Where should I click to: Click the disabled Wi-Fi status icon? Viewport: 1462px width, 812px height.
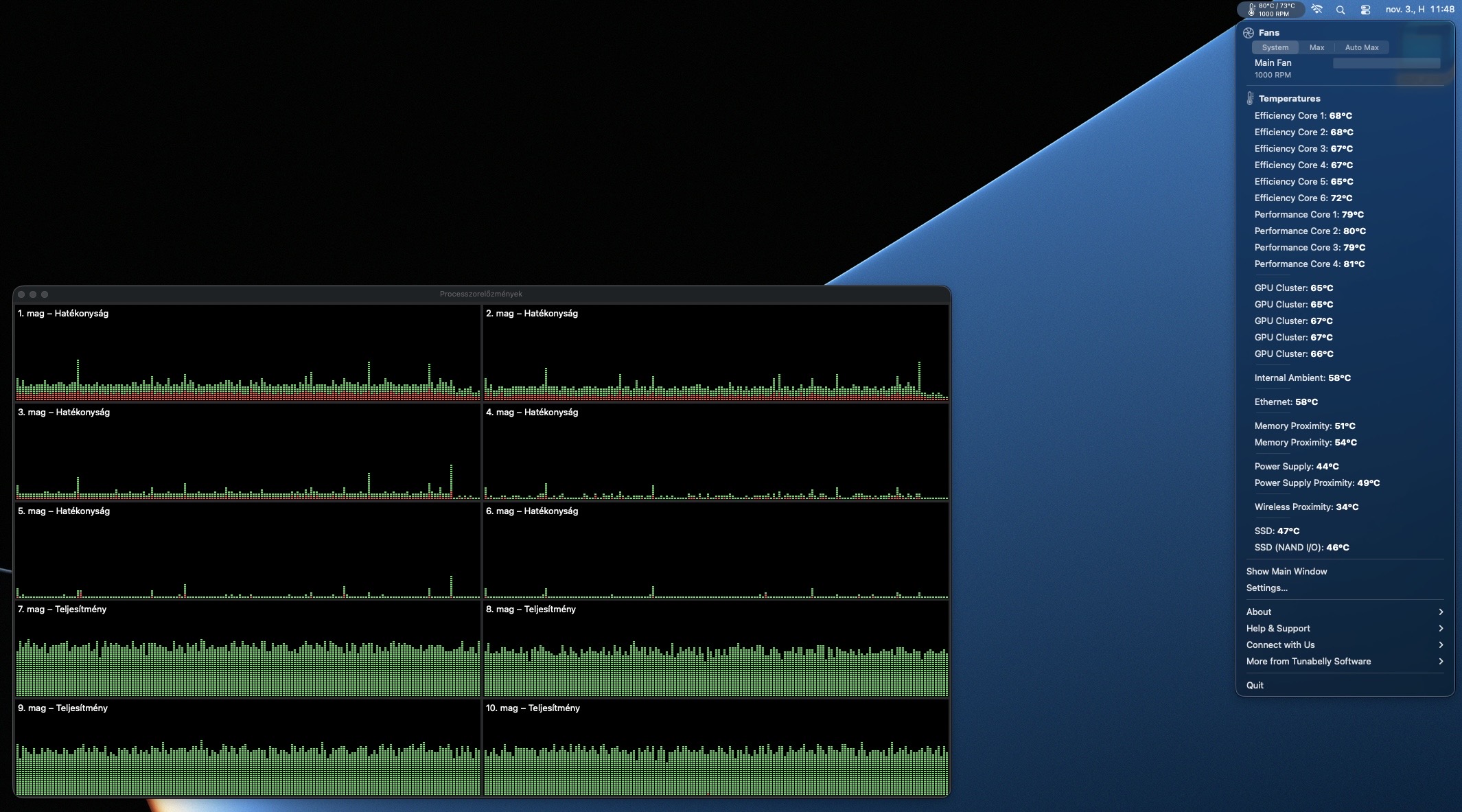(1316, 10)
